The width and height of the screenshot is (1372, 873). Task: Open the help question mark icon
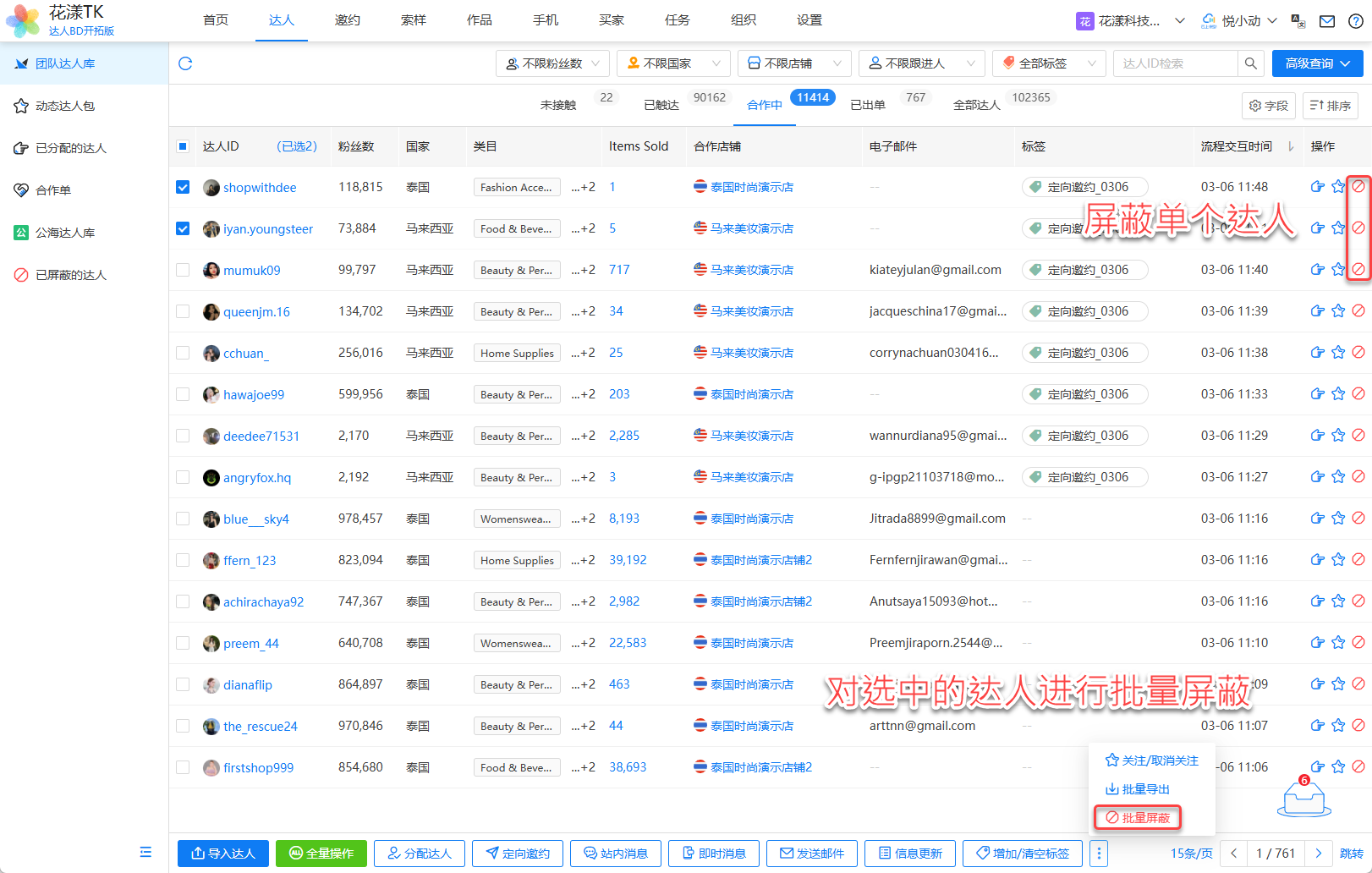coord(1354,21)
